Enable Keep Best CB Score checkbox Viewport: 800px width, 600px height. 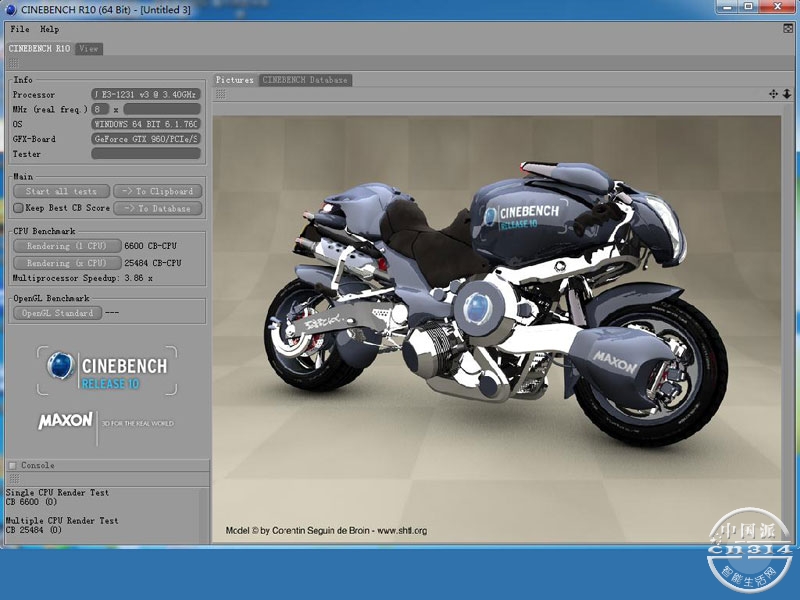[x=18, y=208]
